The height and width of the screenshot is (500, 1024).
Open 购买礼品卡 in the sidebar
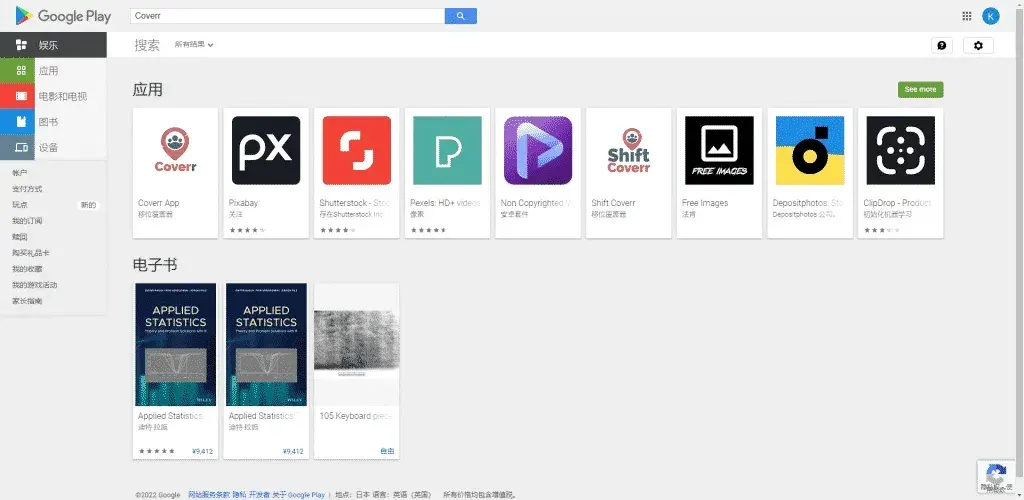[x=31, y=253]
